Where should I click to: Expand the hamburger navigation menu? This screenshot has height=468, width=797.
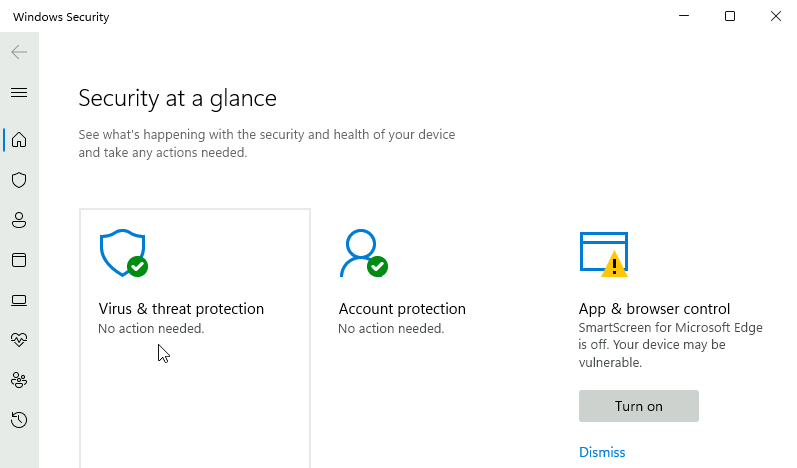coord(19,93)
